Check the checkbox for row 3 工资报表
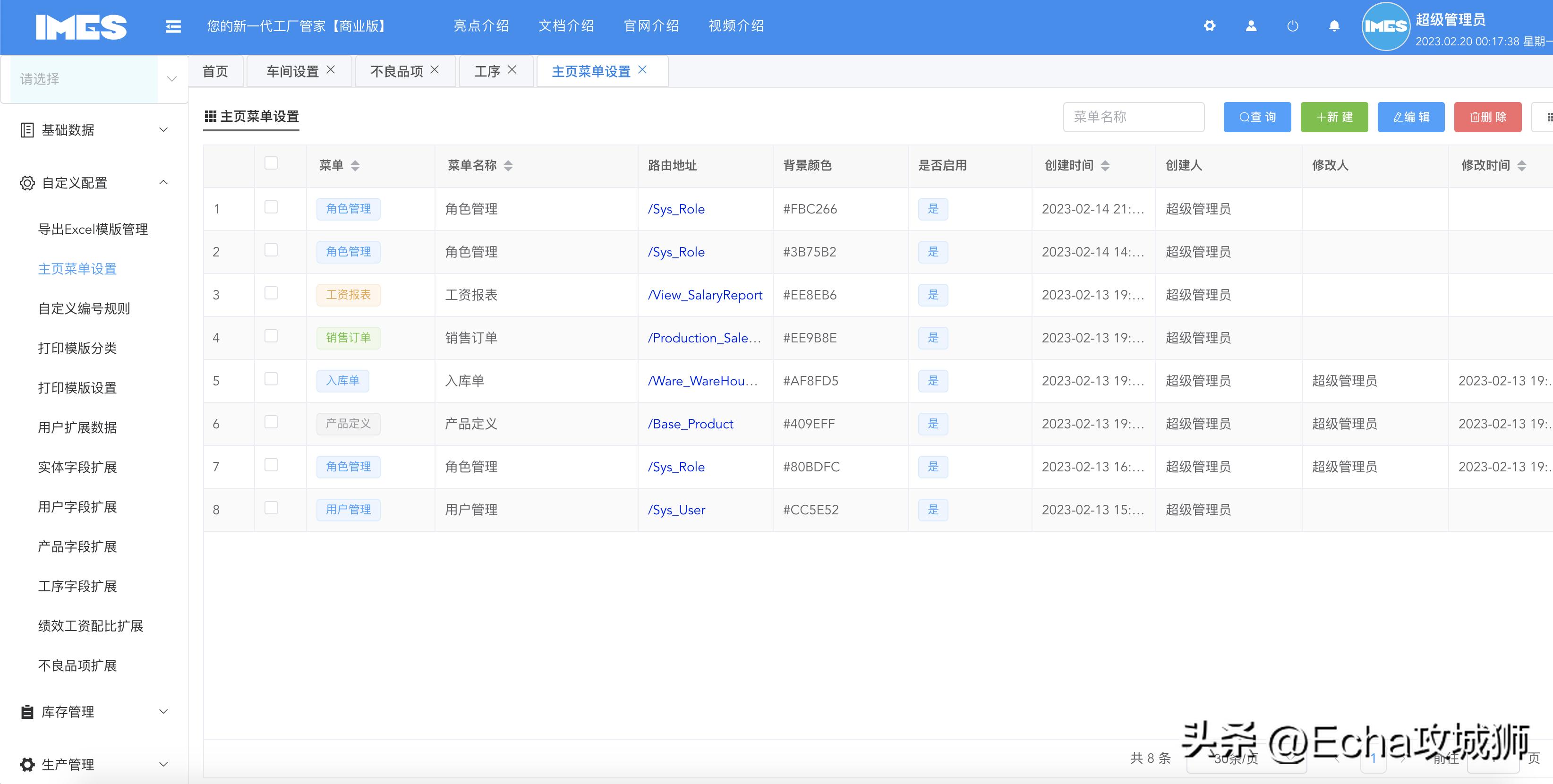The image size is (1553, 784). (x=271, y=293)
